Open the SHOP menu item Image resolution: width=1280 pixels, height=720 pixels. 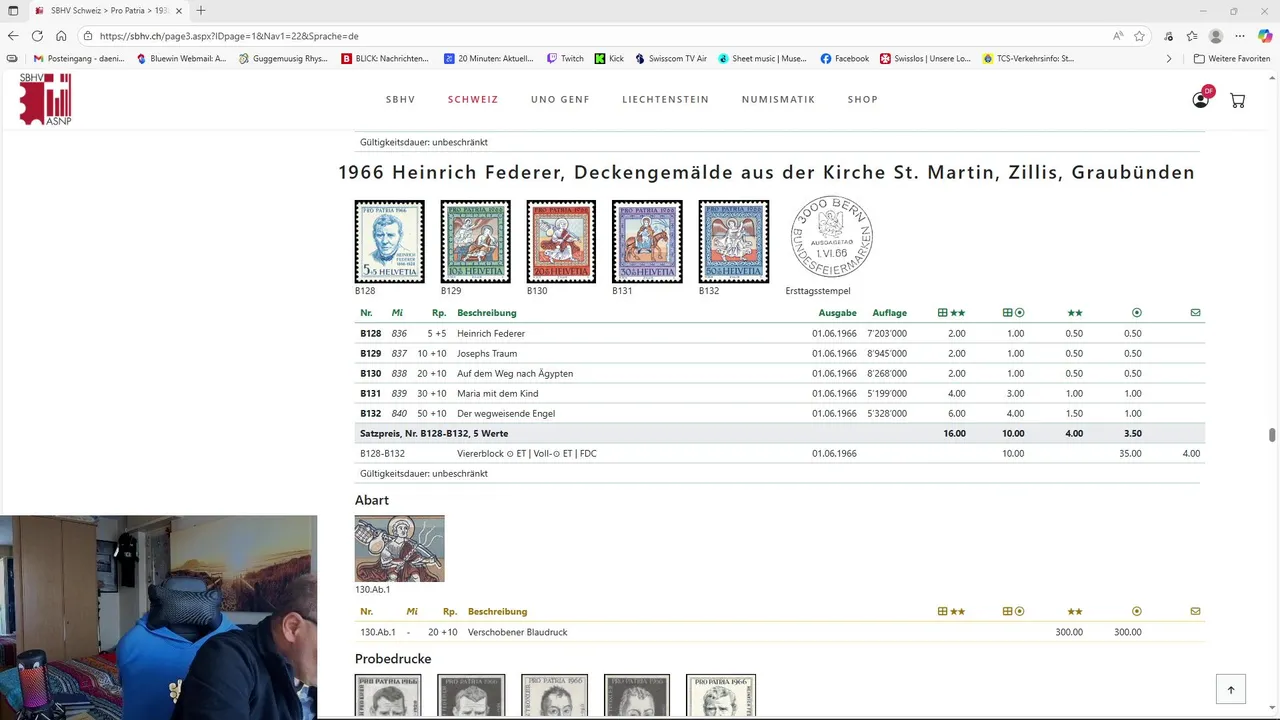tap(862, 99)
